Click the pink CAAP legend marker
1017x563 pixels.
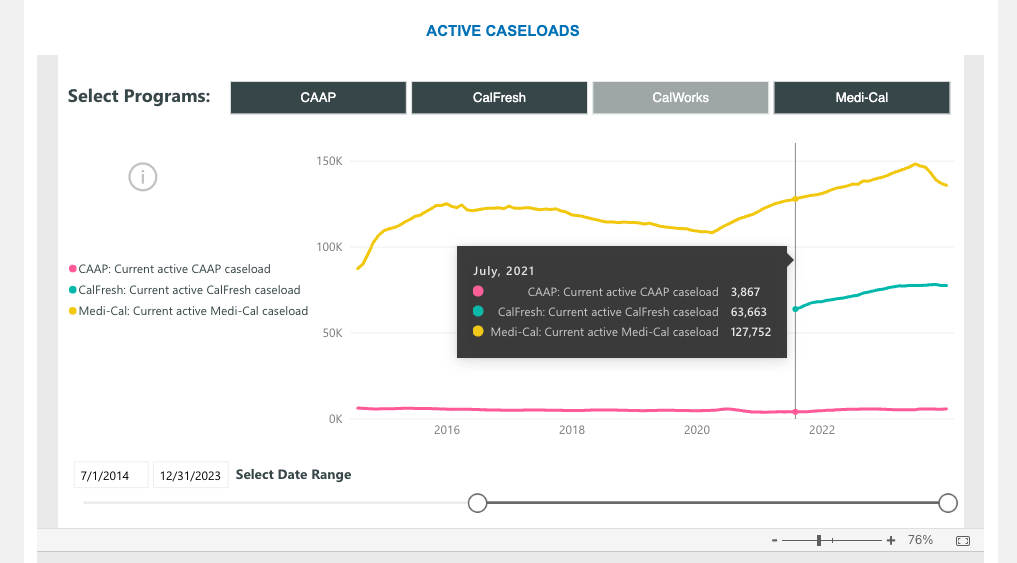pos(72,269)
